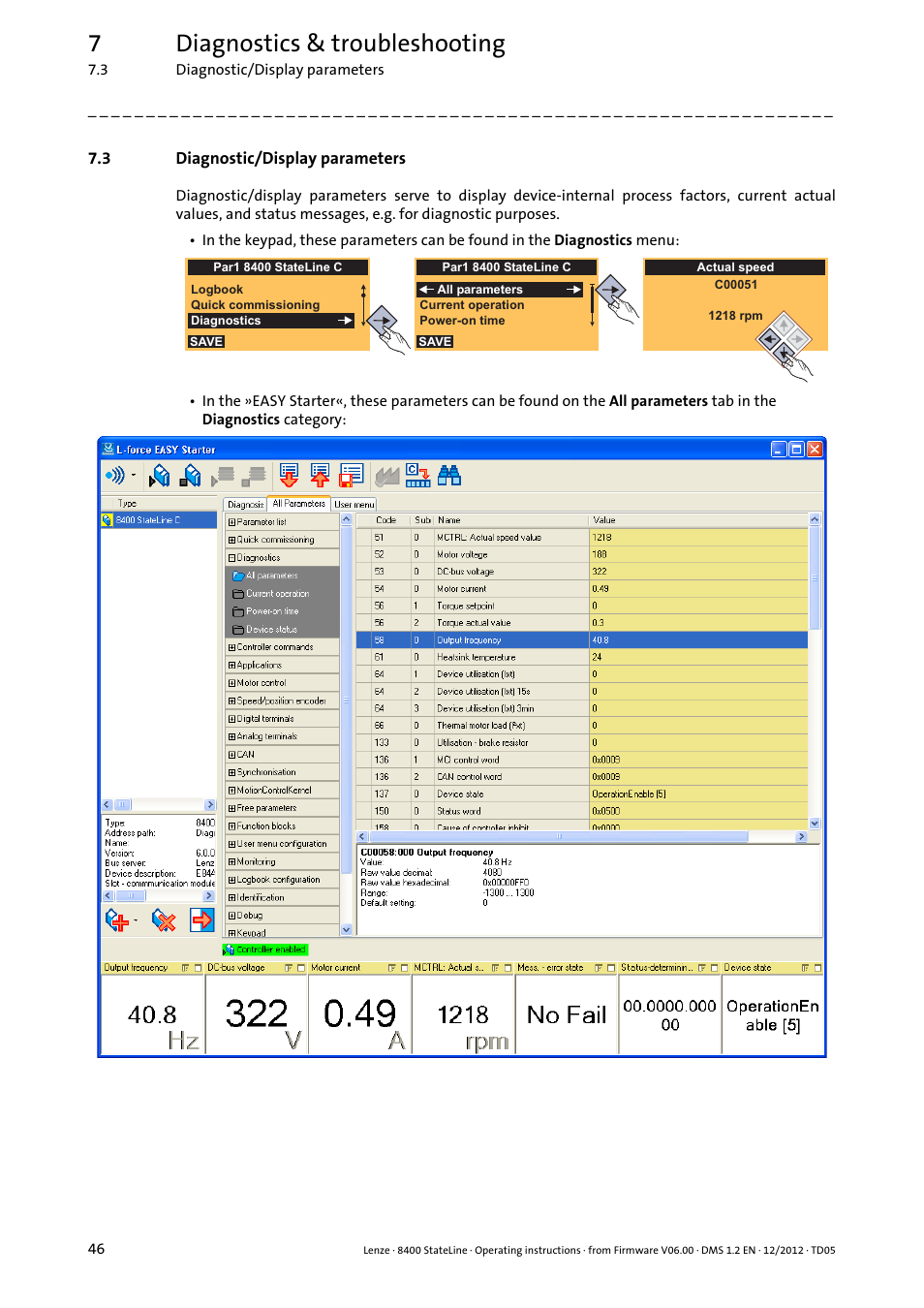Viewport: 924px width, 1308px height.
Task: Click the go online communication icon
Action: 115,475
